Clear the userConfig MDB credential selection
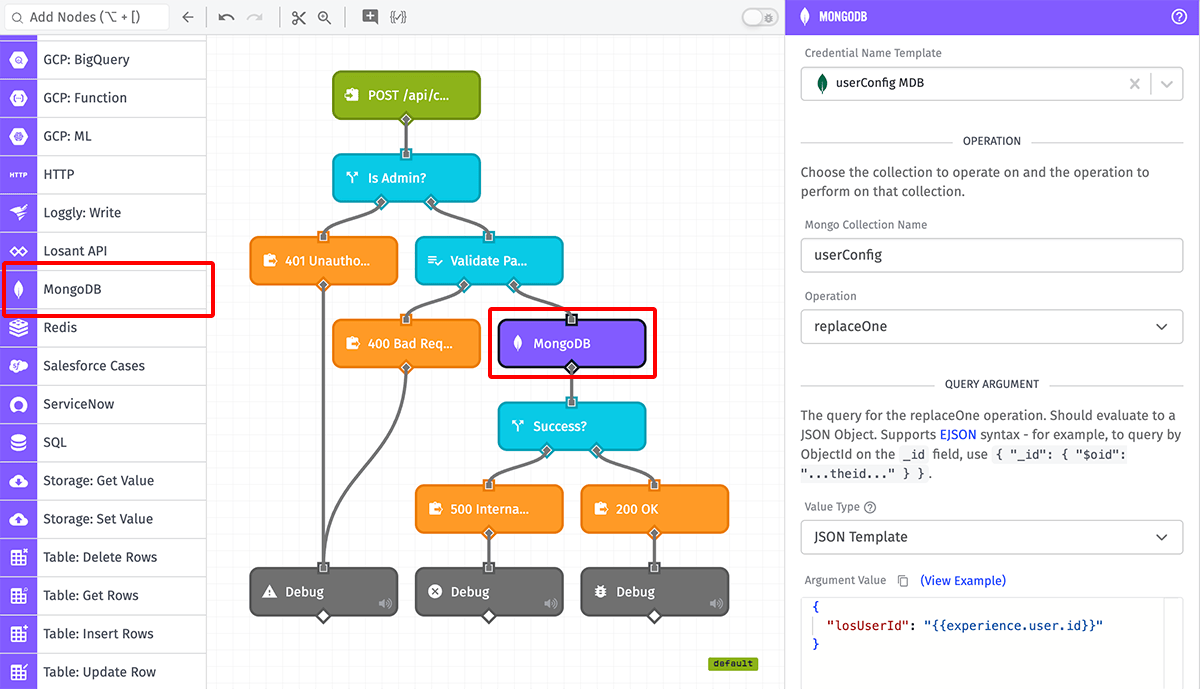The image size is (1200, 689). (1134, 84)
